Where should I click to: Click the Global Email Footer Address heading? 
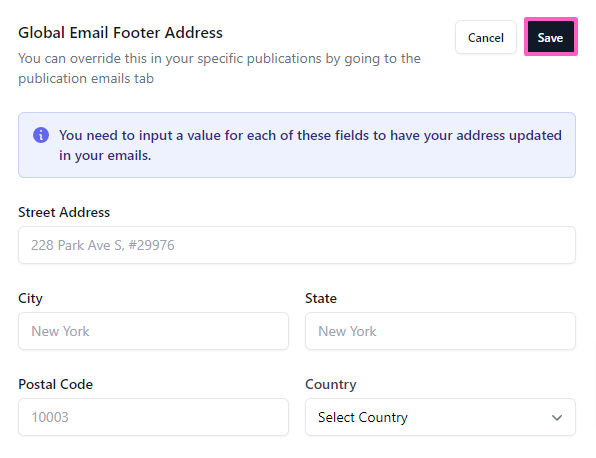(120, 32)
